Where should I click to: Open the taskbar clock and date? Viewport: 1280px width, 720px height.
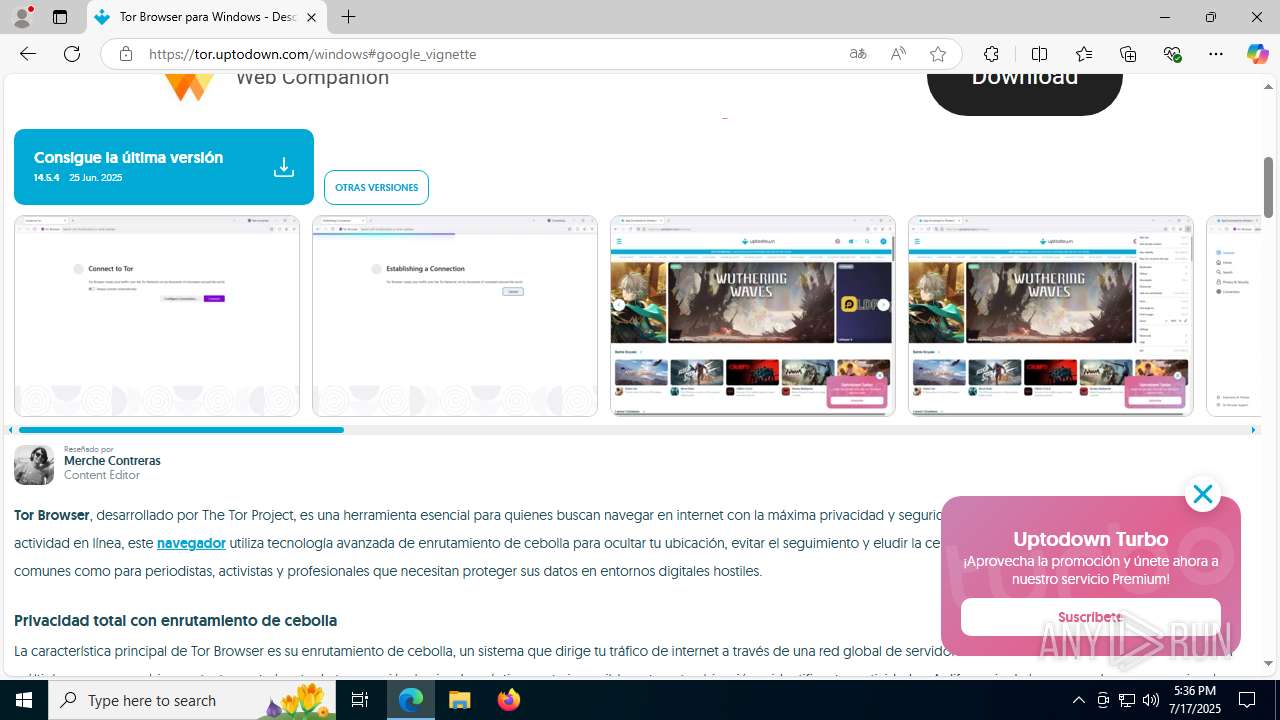click(x=1194, y=700)
